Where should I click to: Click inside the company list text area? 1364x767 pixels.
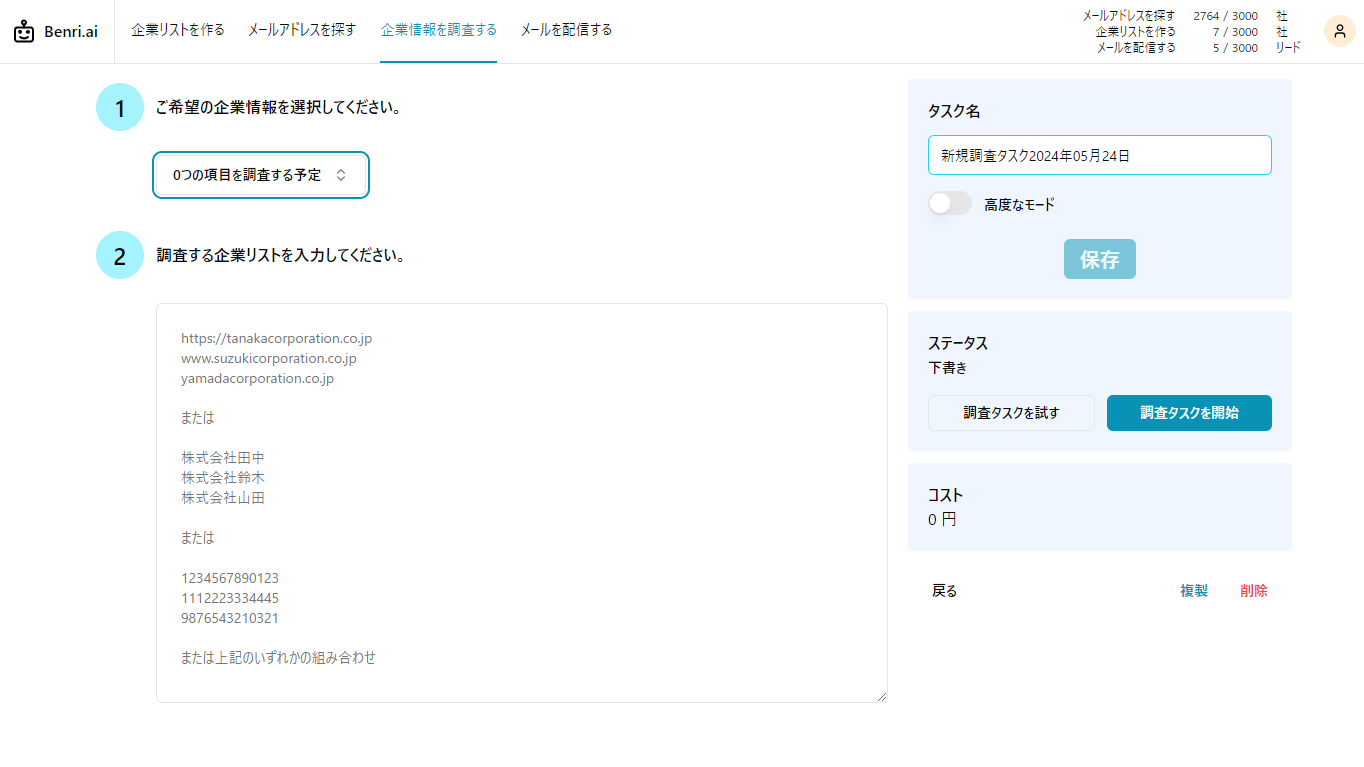[521, 502]
